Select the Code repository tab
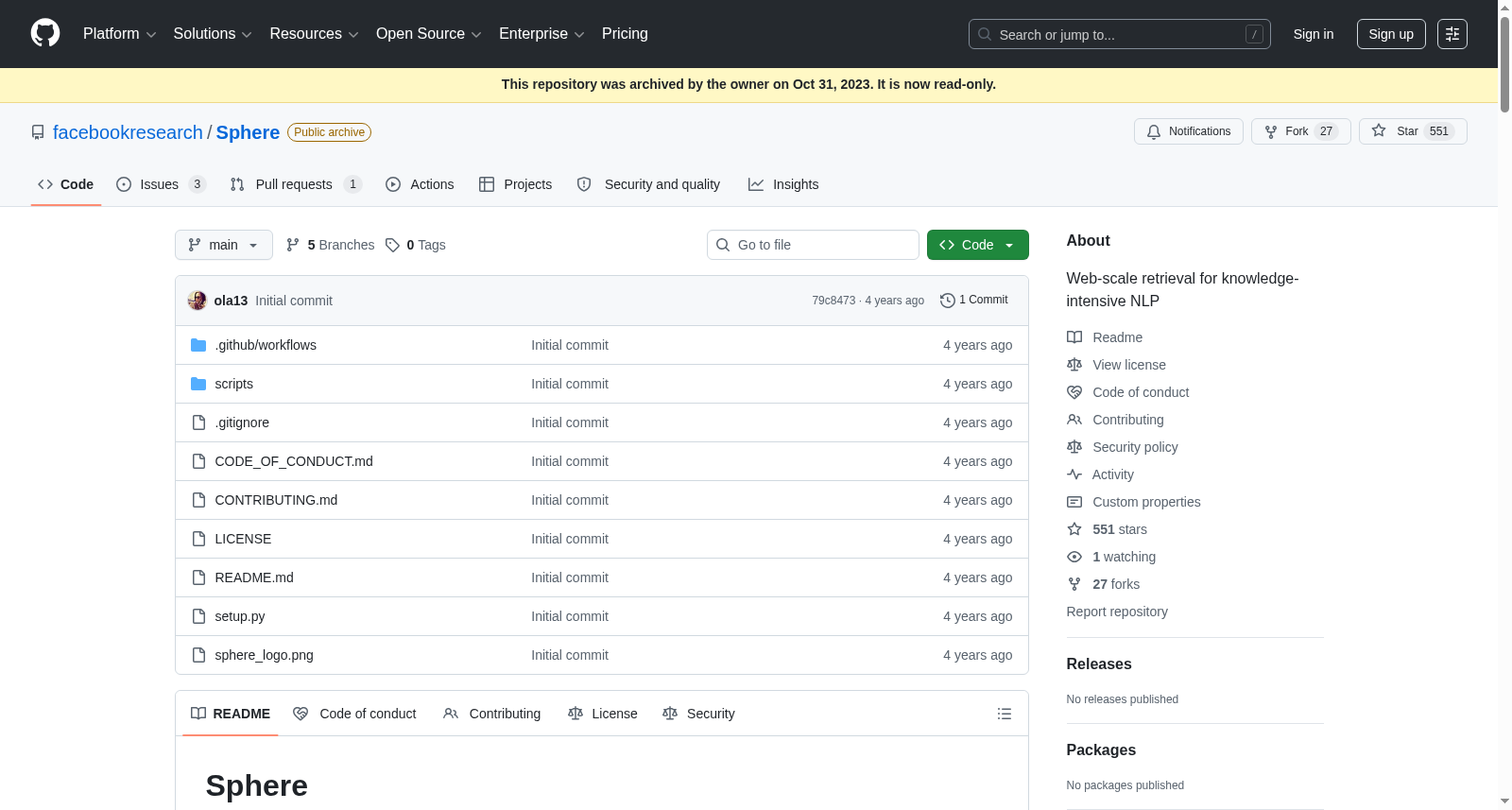The width and height of the screenshot is (1512, 810). point(66,184)
